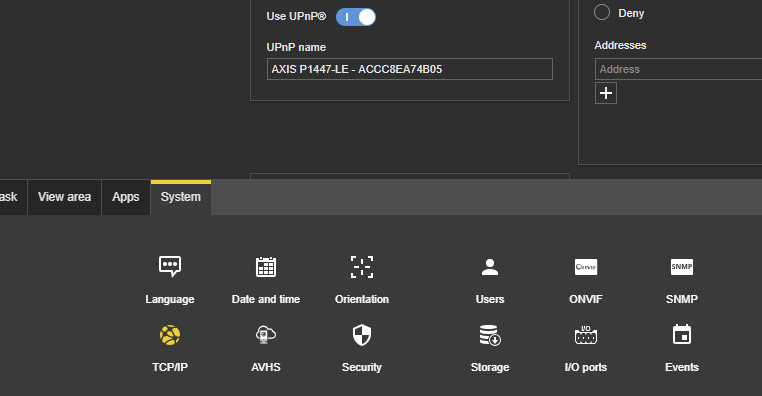Click the UPnP name label
Image resolution: width=762 pixels, height=396 pixels.
(x=296, y=47)
